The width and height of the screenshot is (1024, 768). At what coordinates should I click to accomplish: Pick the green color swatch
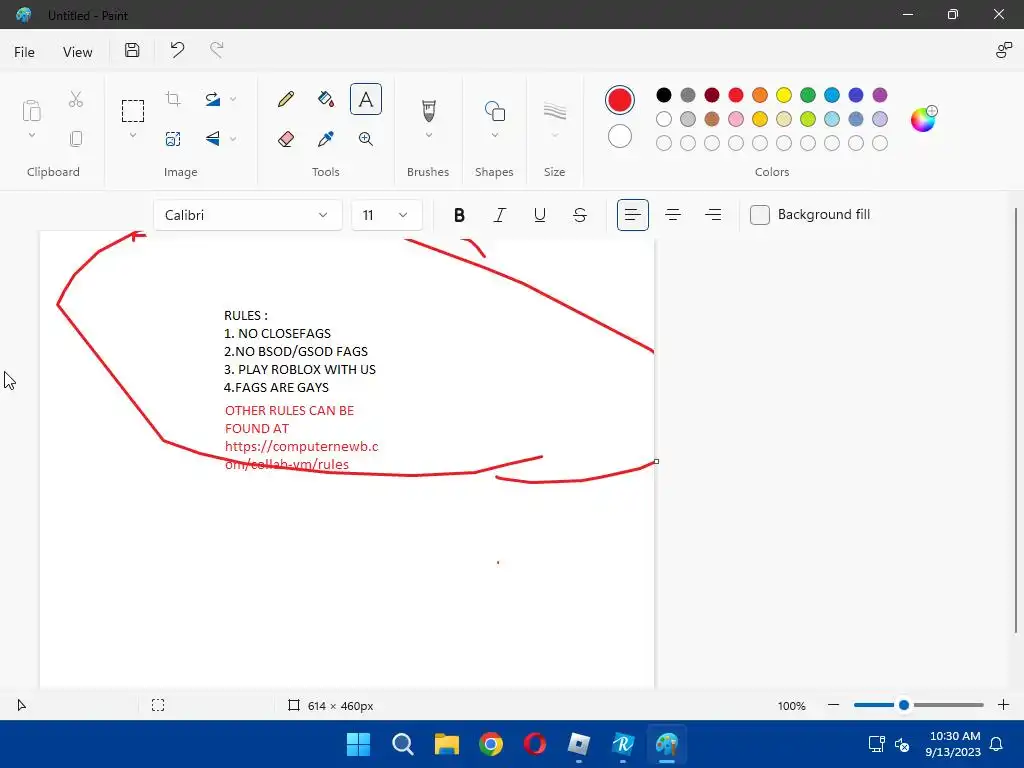(x=808, y=95)
